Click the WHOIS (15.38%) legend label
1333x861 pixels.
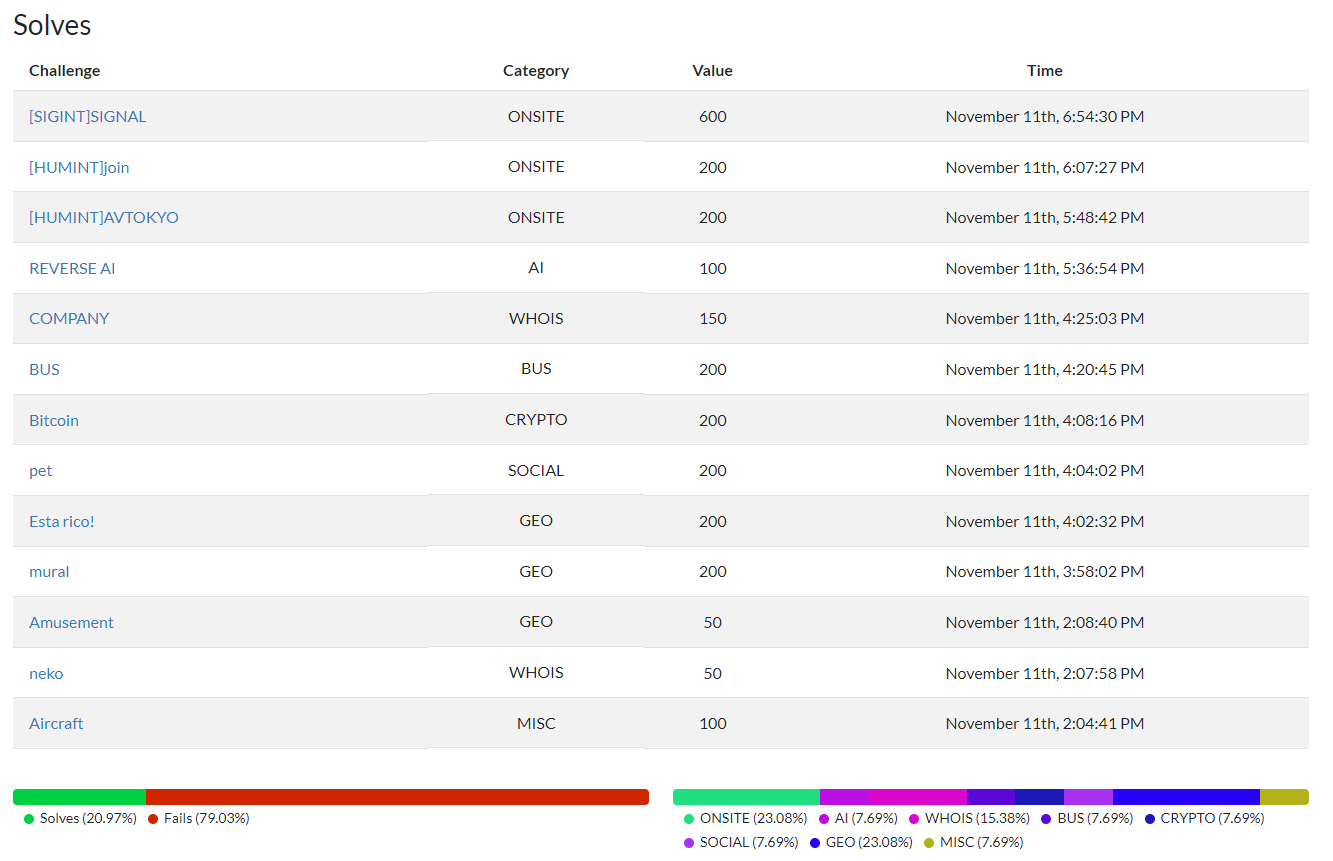pyautogui.click(x=977, y=818)
